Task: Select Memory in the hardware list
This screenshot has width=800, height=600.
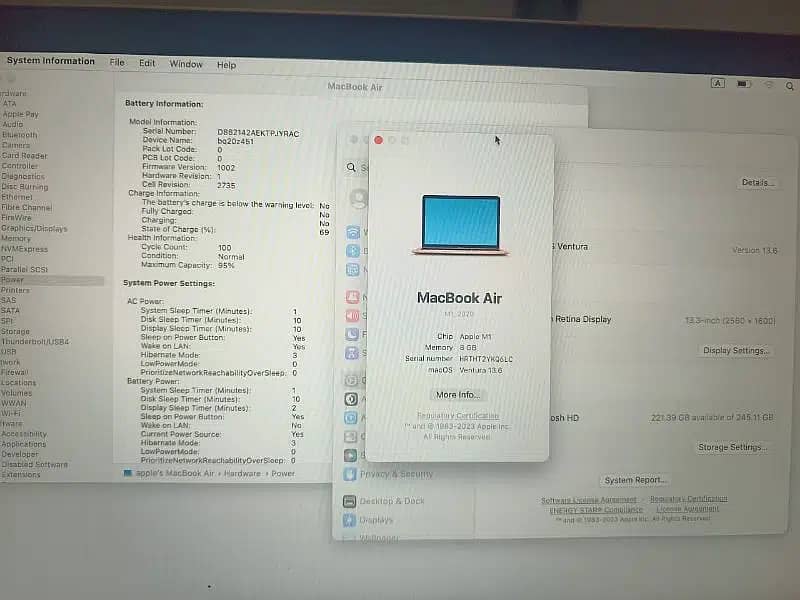Action: 16,239
